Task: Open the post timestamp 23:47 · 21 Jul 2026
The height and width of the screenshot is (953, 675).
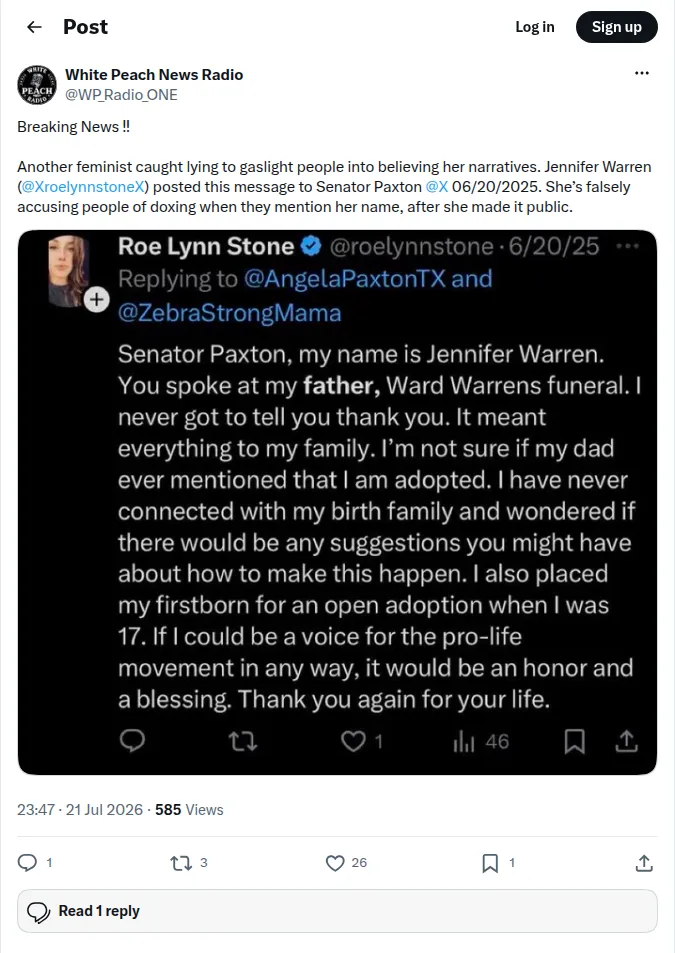Action: [x=80, y=810]
